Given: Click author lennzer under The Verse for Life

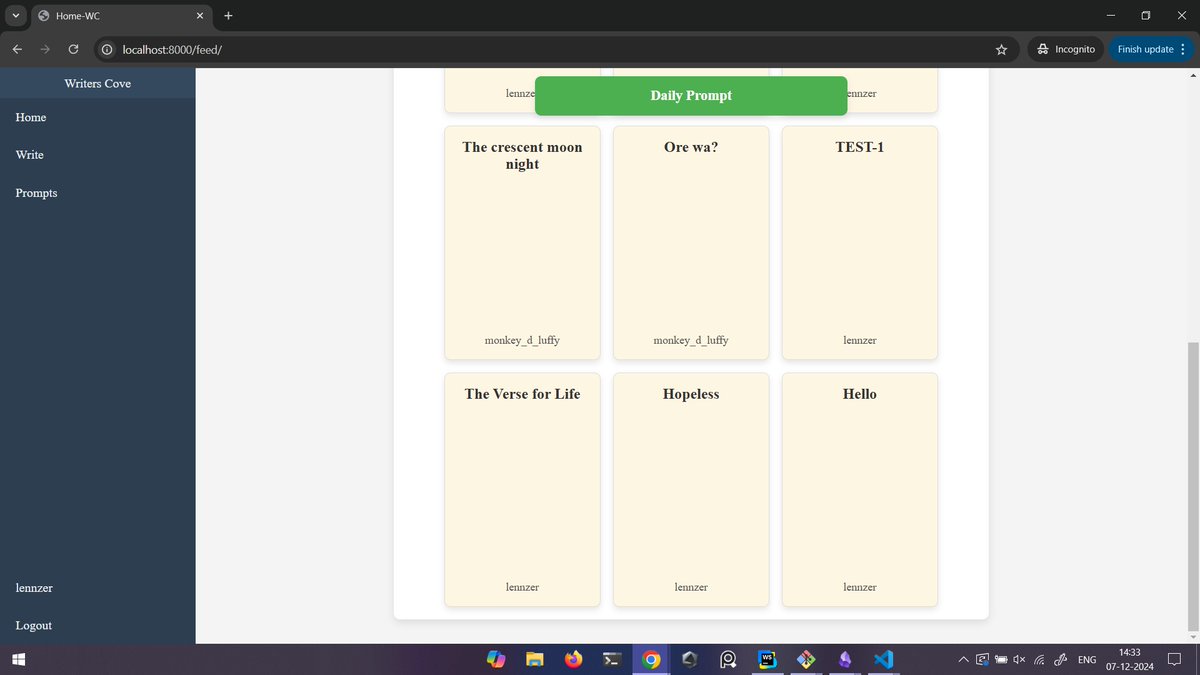Looking at the screenshot, I should coord(522,587).
